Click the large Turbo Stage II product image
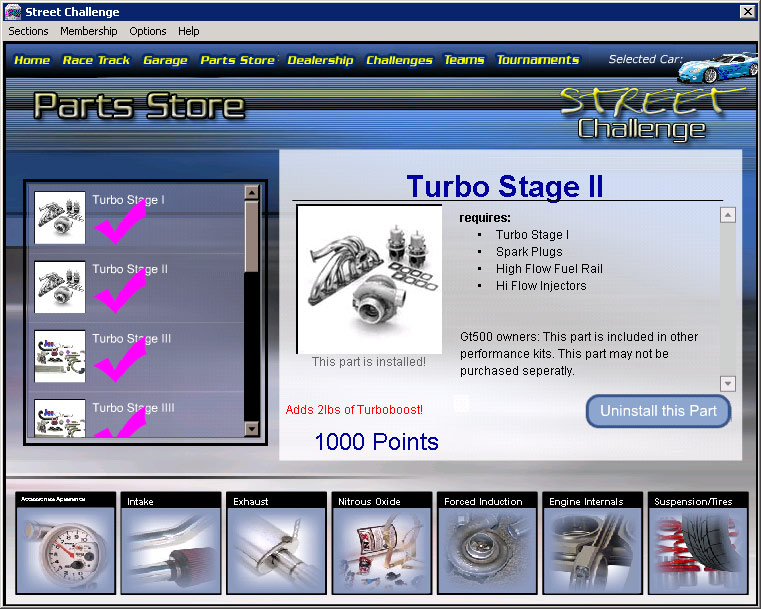Screen dimensions: 761x609 (369, 280)
